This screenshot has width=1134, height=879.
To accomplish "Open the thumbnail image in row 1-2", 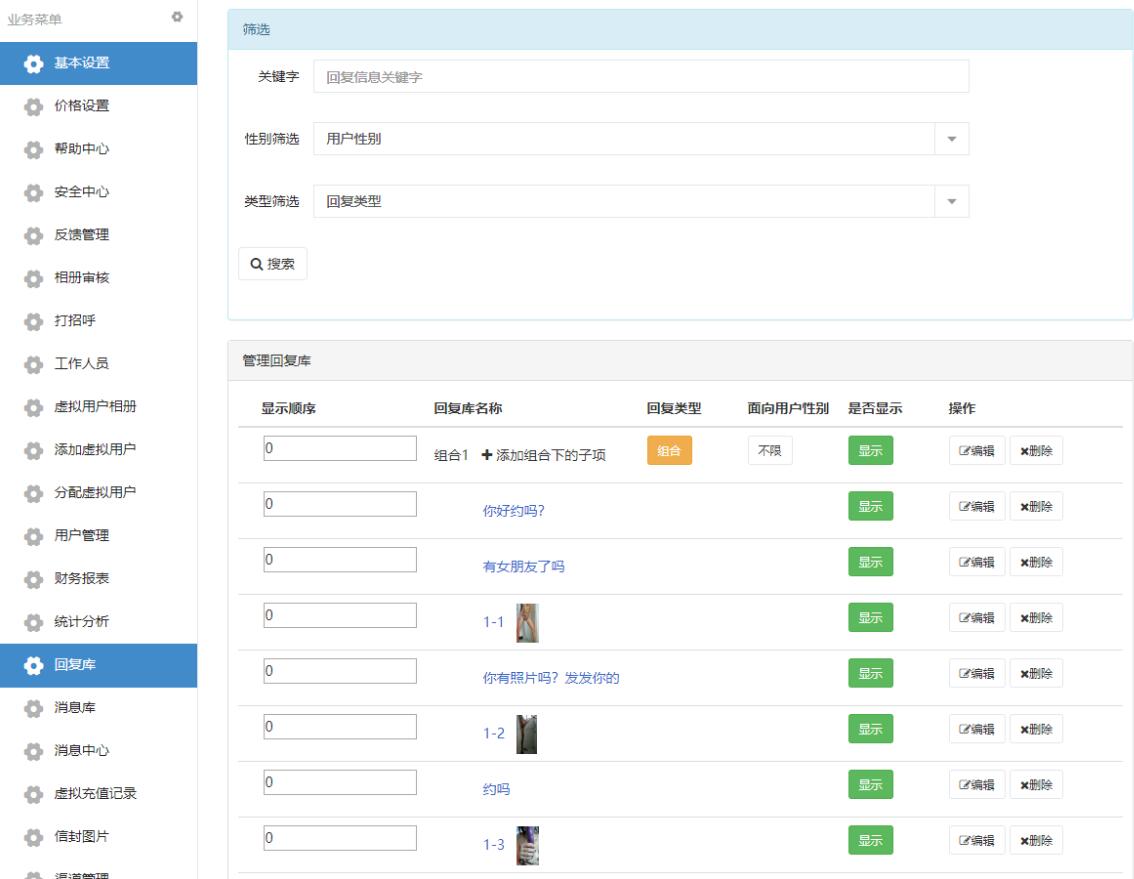I will pos(526,734).
